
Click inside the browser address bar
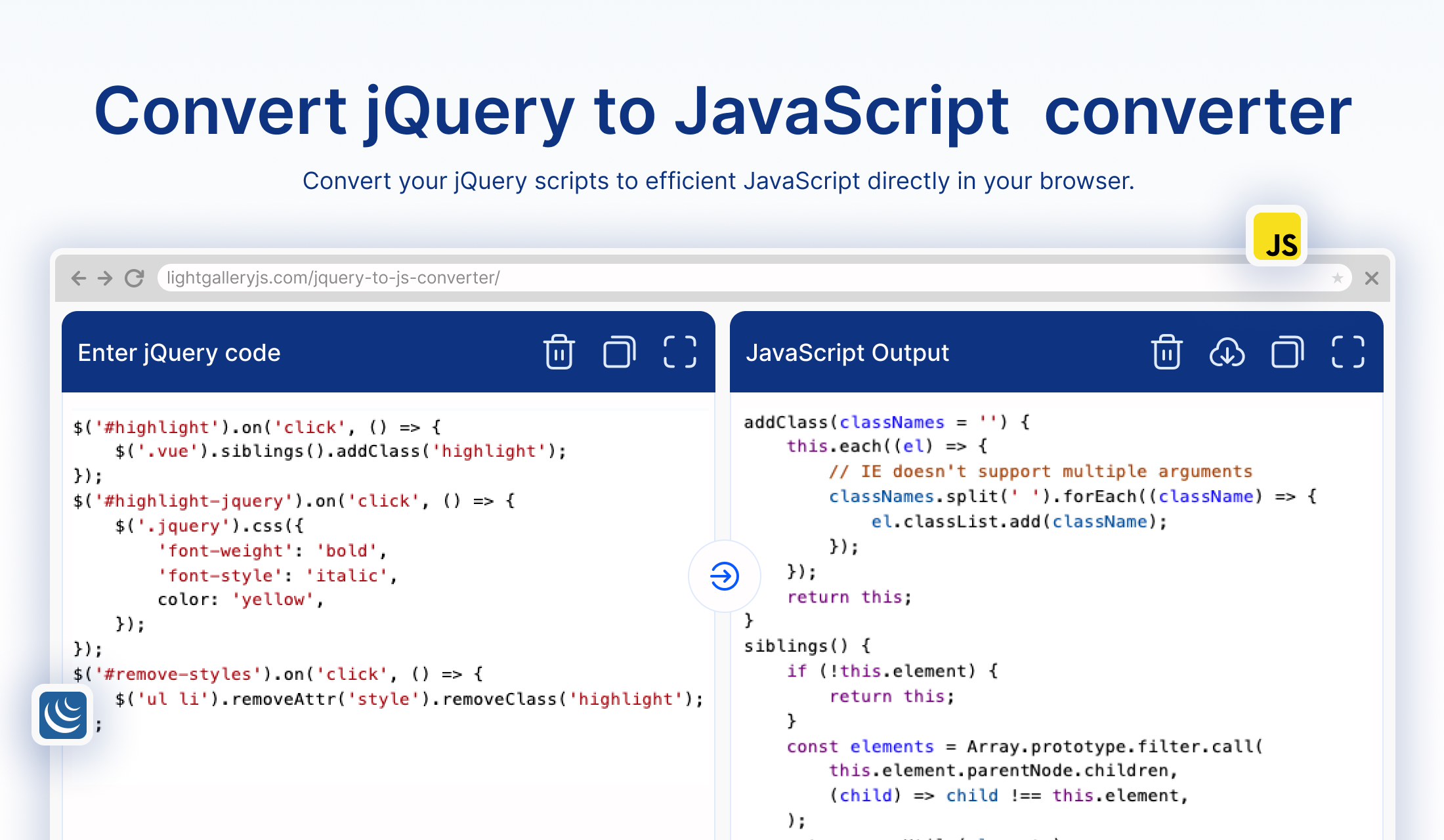pos(459,278)
